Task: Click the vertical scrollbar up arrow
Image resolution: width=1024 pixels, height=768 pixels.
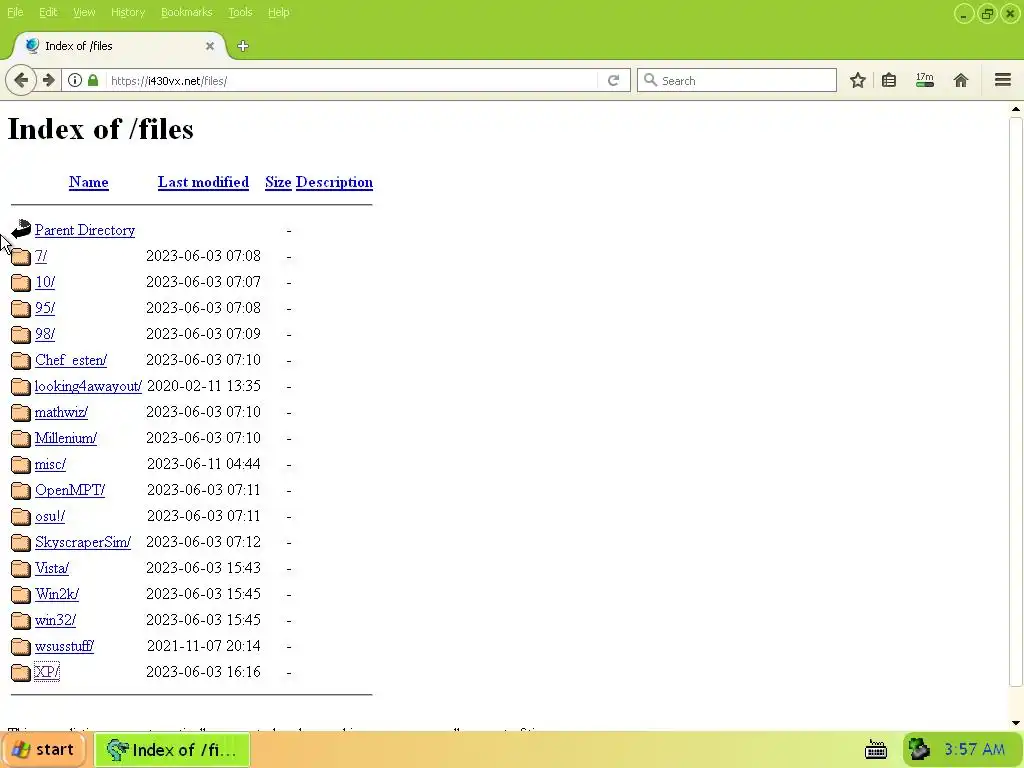Action: [x=1016, y=109]
